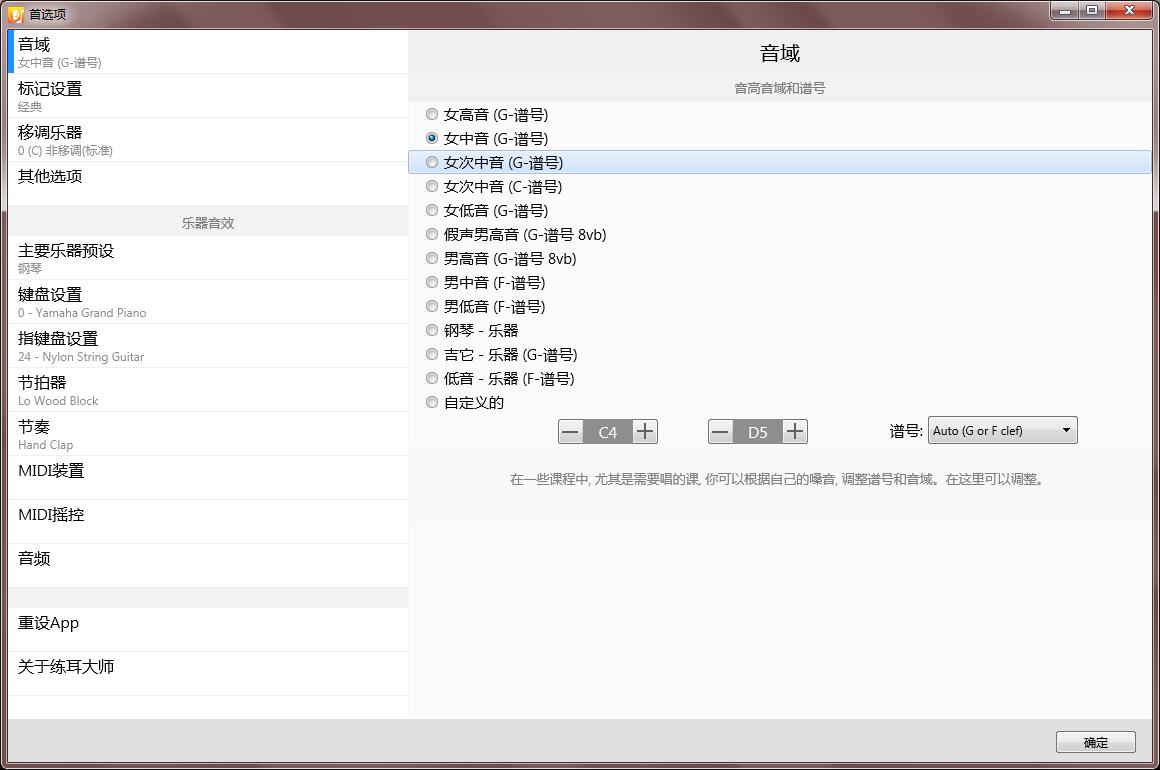Choose 男中音 (F-谱号) range
Viewport: 1160px width, 770px height.
tap(432, 283)
